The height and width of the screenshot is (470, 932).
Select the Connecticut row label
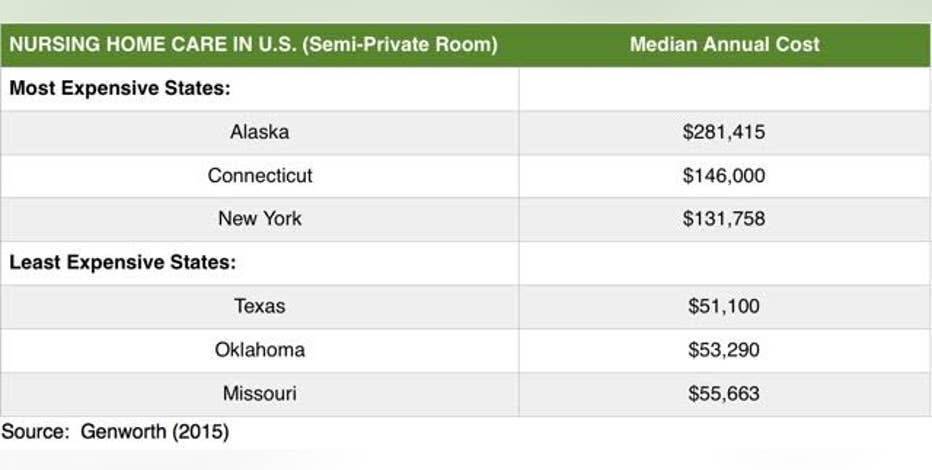(x=260, y=176)
